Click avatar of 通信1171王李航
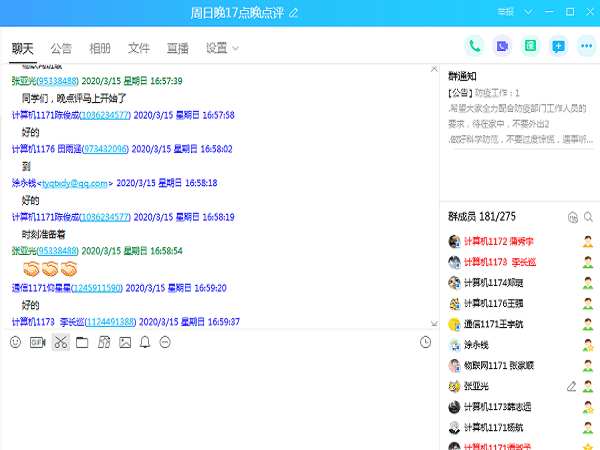The height and width of the screenshot is (450, 600). (x=454, y=324)
